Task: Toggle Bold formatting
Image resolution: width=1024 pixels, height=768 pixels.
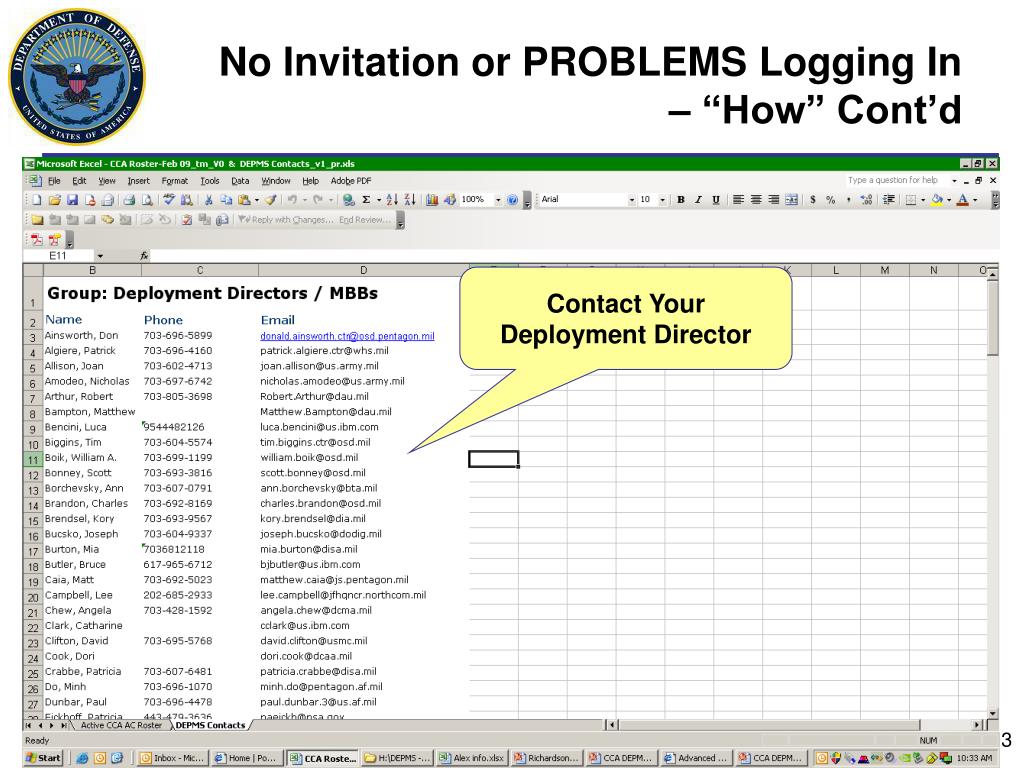Action: [681, 200]
